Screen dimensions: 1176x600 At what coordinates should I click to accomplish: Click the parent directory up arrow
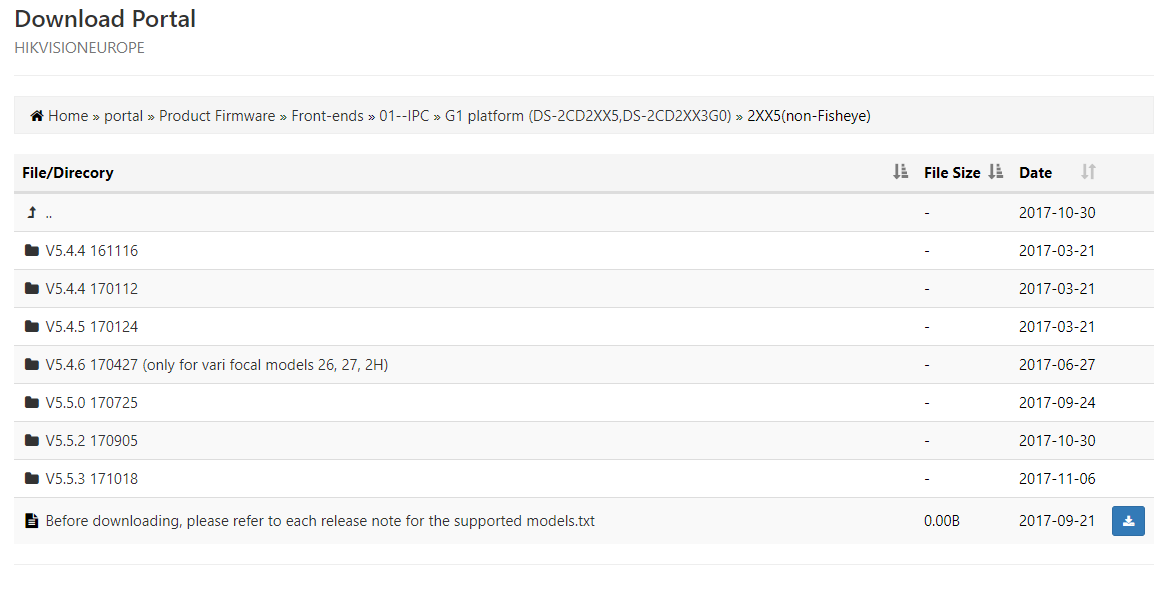coord(32,213)
